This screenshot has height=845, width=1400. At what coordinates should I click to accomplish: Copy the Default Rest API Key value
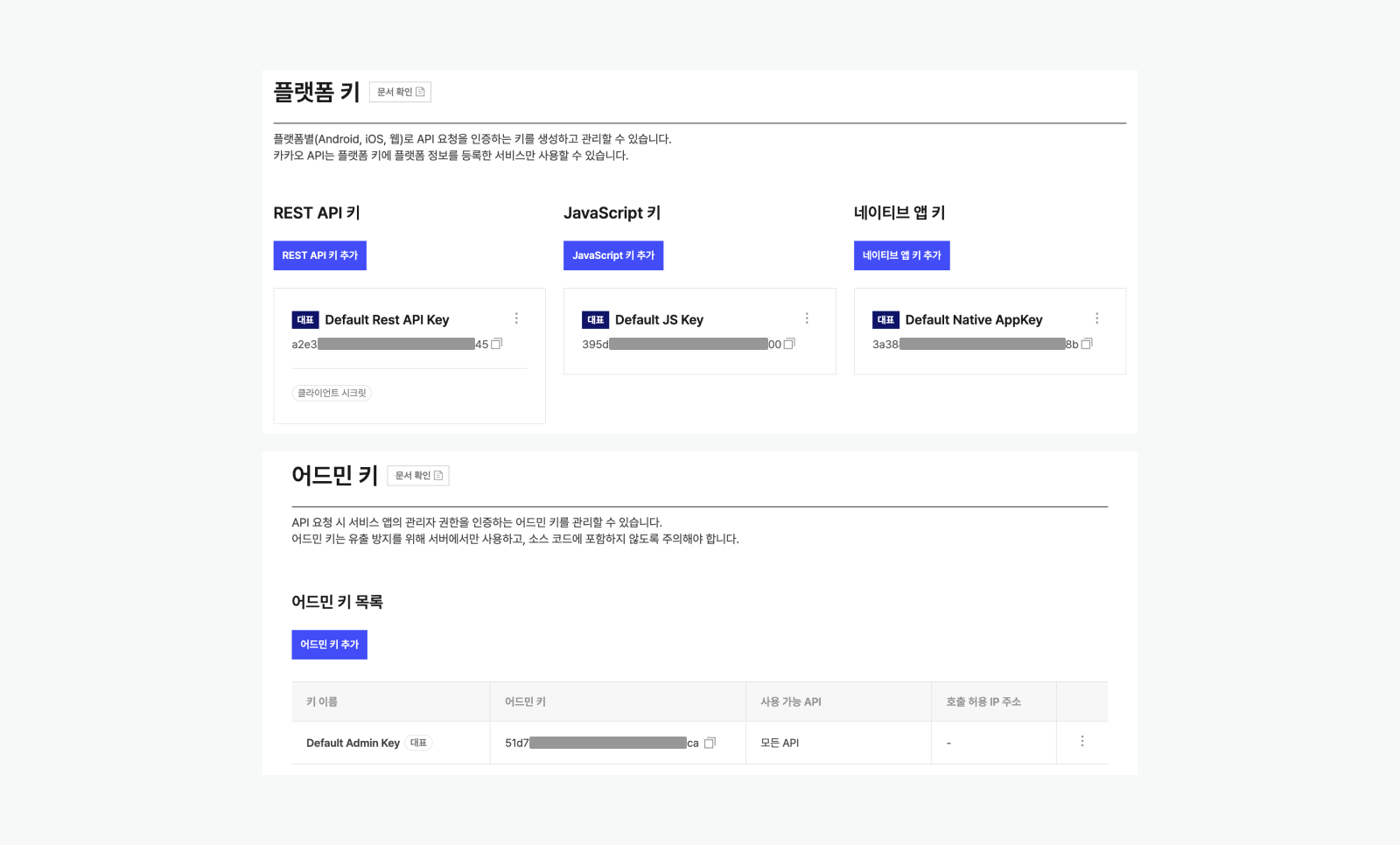496,345
